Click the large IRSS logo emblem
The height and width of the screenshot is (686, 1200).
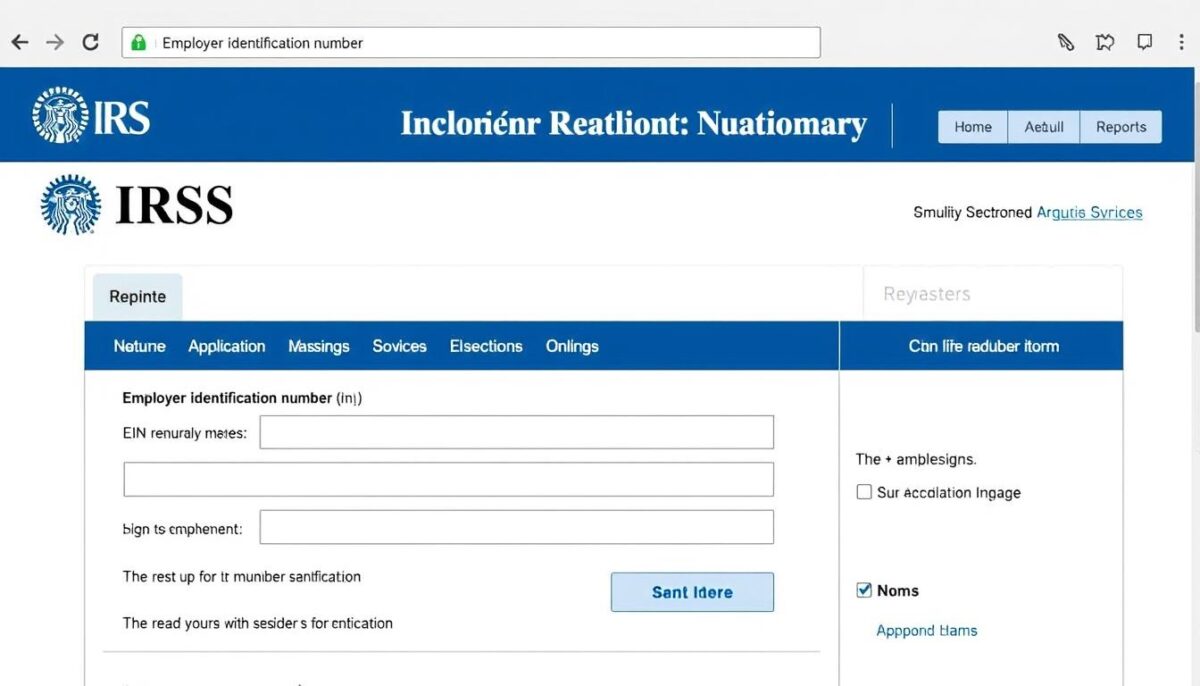tap(71, 205)
